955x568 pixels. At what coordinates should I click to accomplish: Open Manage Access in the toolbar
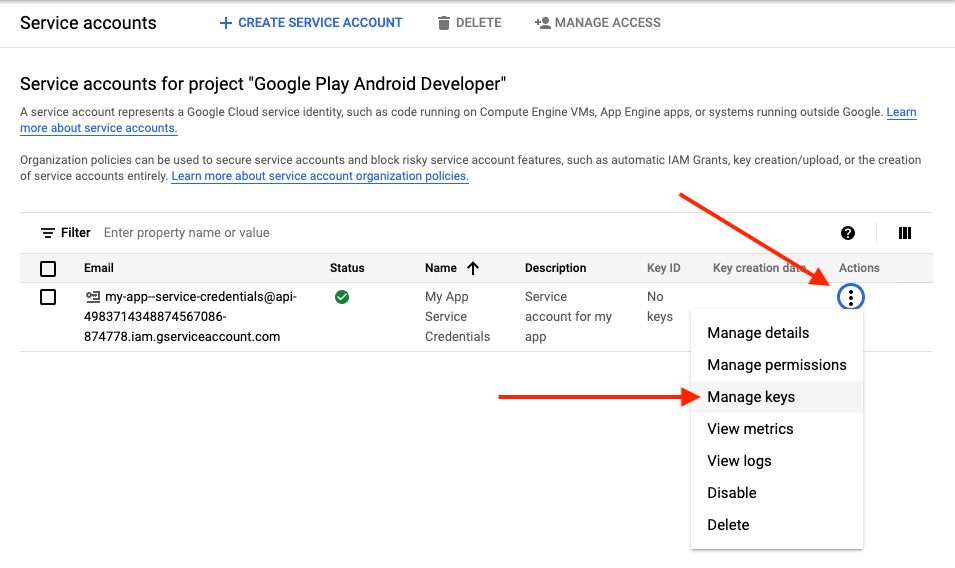coord(597,23)
